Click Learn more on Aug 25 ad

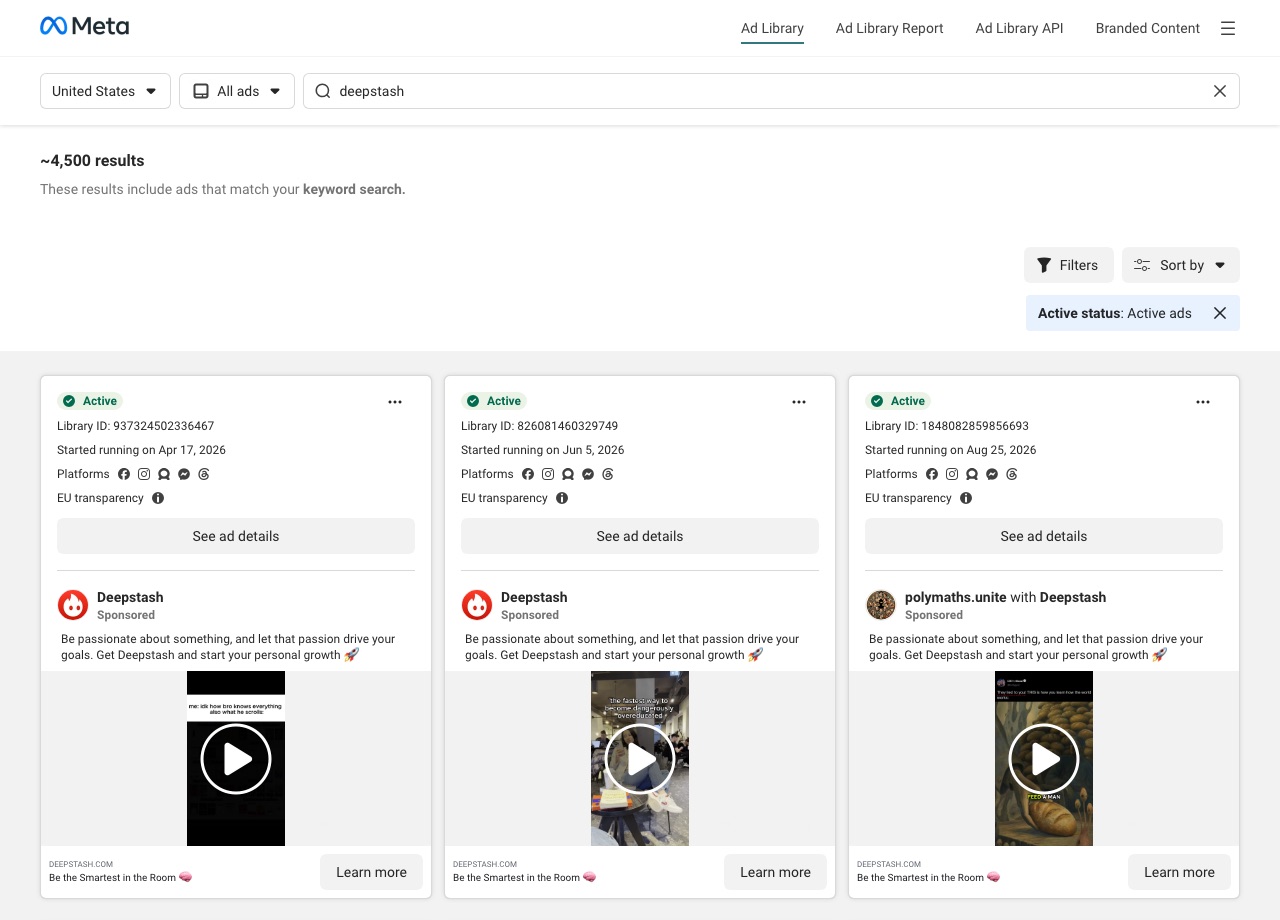click(1179, 872)
